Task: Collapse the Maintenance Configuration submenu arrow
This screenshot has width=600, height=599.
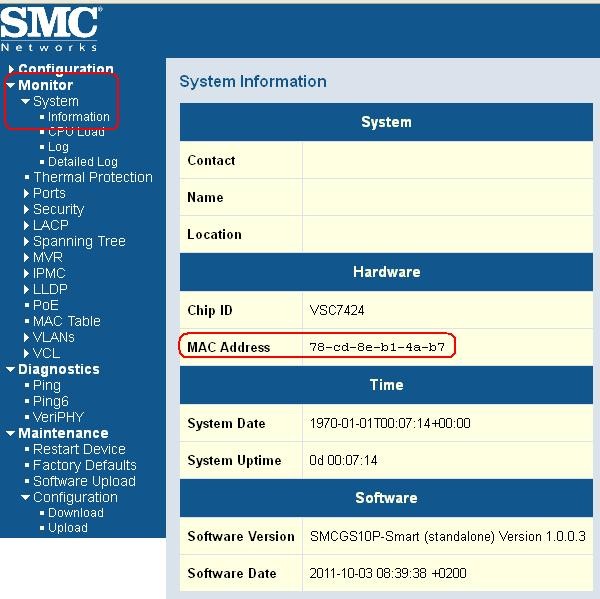Action: click(x=26, y=498)
